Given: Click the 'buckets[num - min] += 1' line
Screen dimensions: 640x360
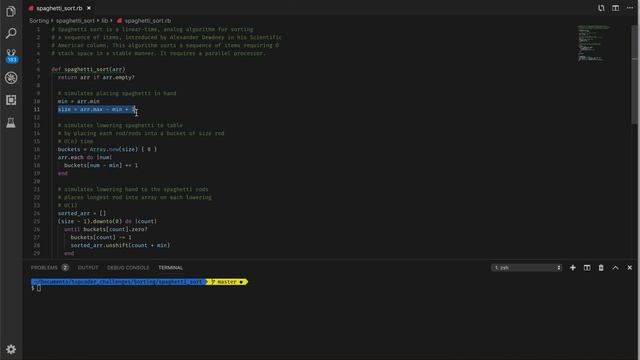Looking at the screenshot, I should tap(101, 165).
